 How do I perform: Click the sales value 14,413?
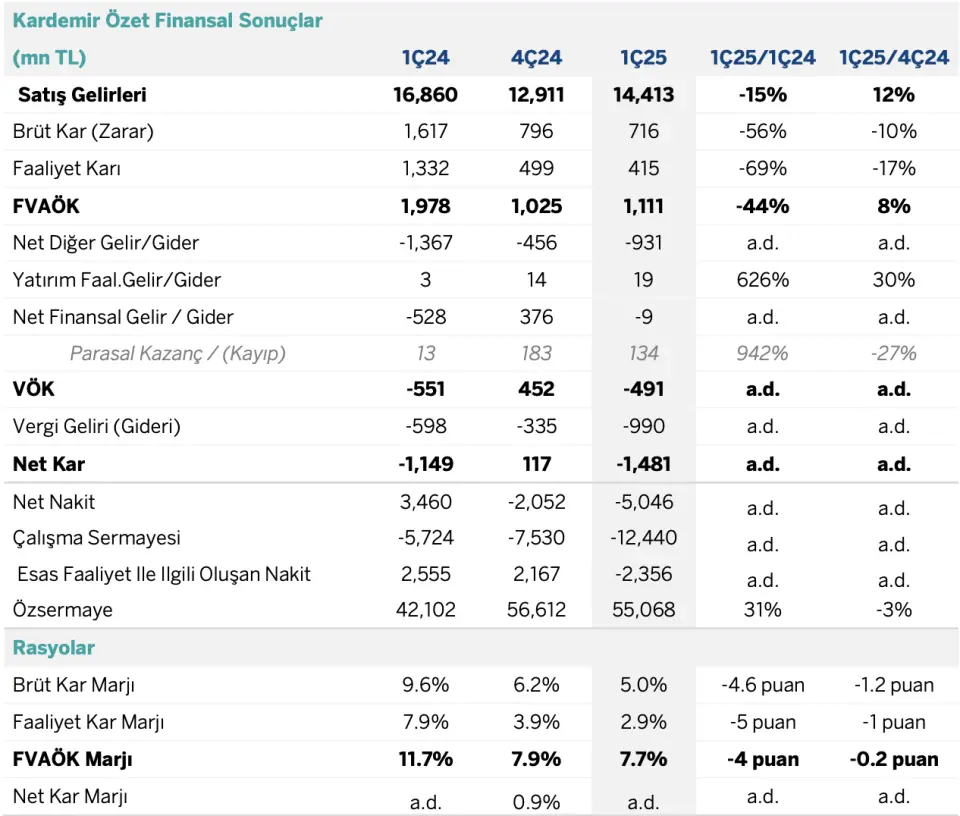(643, 95)
